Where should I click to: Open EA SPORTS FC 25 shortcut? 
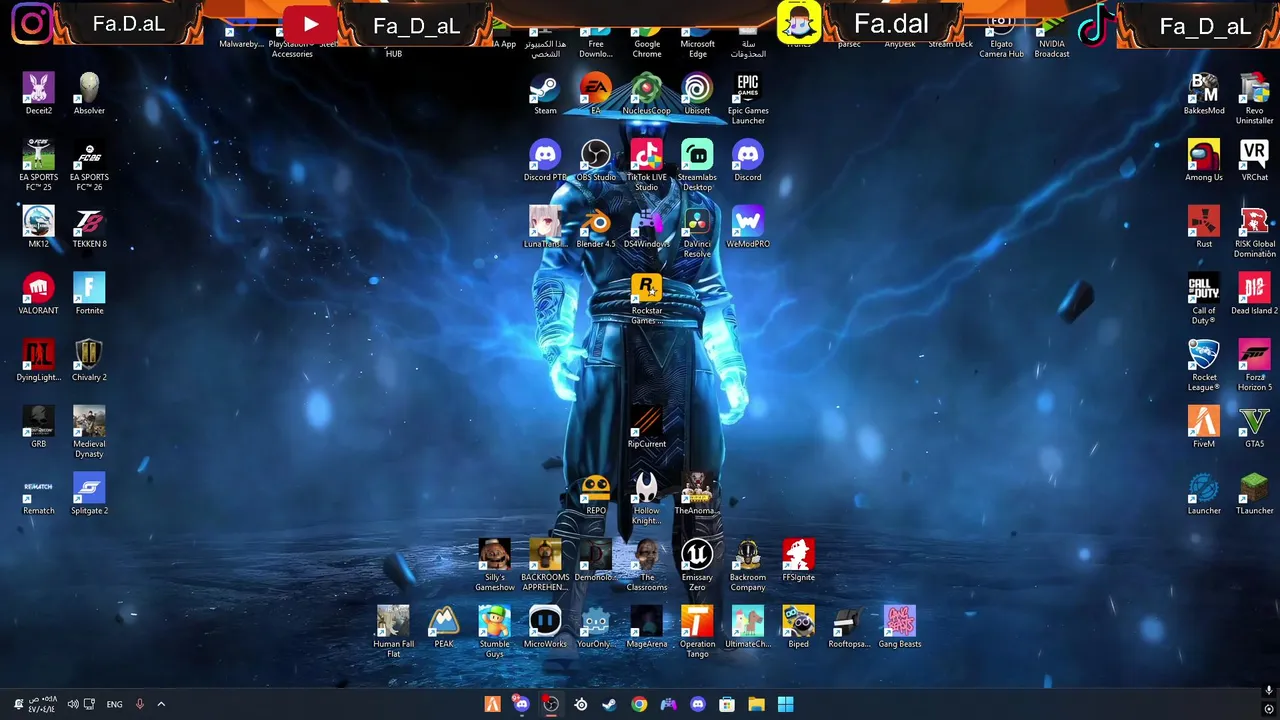(39, 166)
